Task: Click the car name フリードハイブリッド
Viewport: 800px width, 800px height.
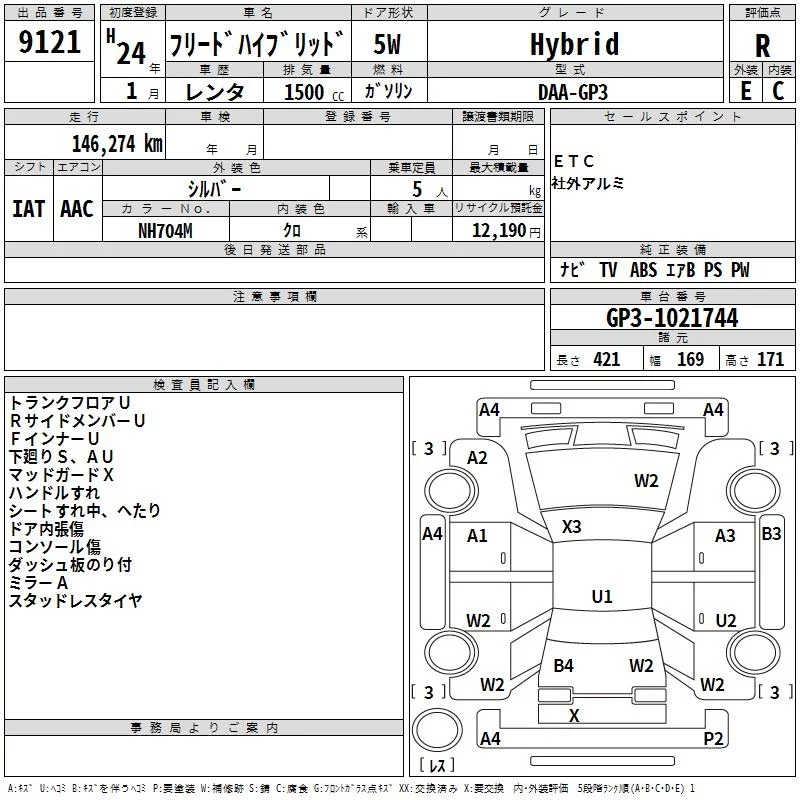Action: [x=257, y=43]
